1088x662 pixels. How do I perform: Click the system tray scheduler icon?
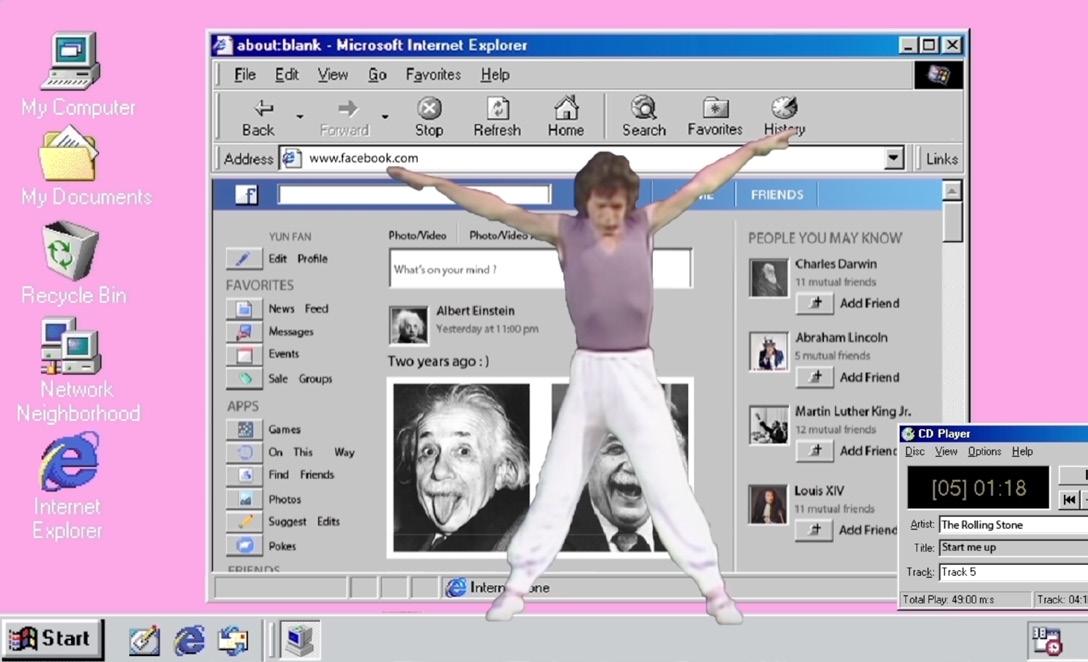point(1046,640)
